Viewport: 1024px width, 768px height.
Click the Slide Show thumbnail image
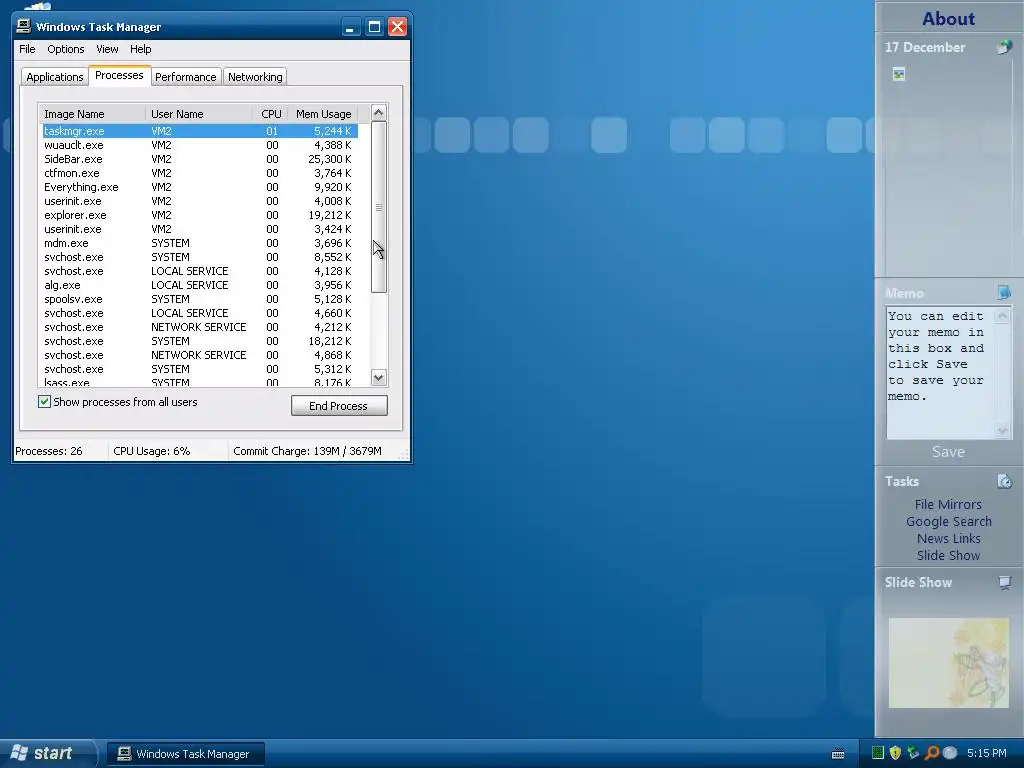948,662
